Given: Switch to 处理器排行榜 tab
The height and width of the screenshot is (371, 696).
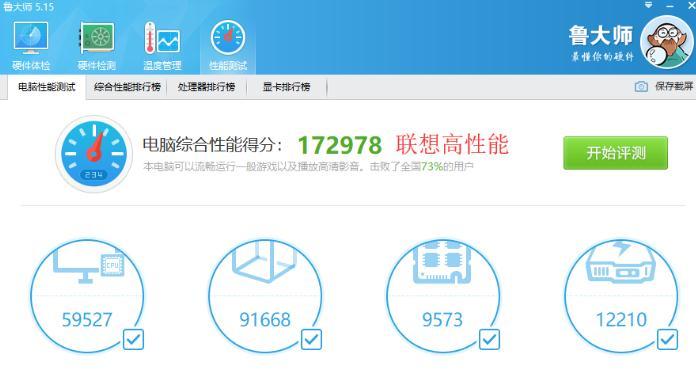Looking at the screenshot, I should click(206, 87).
